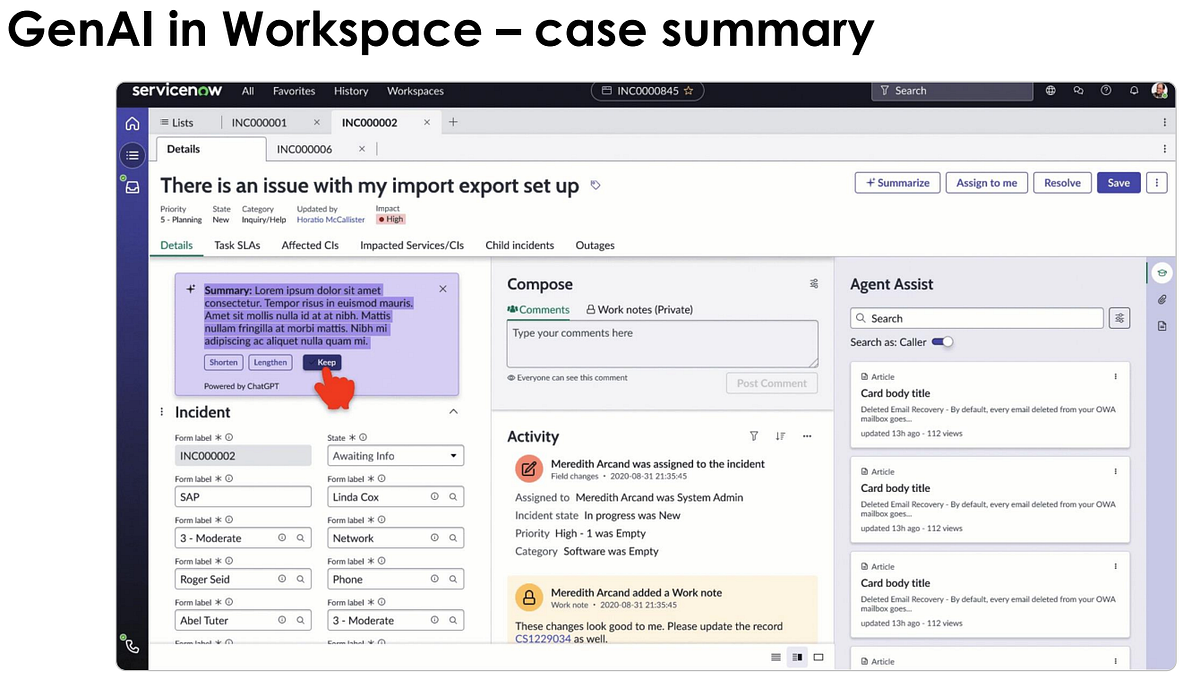Open the record actions three-dot menu beside Save
The height and width of the screenshot is (690, 1200).
click(x=1156, y=182)
